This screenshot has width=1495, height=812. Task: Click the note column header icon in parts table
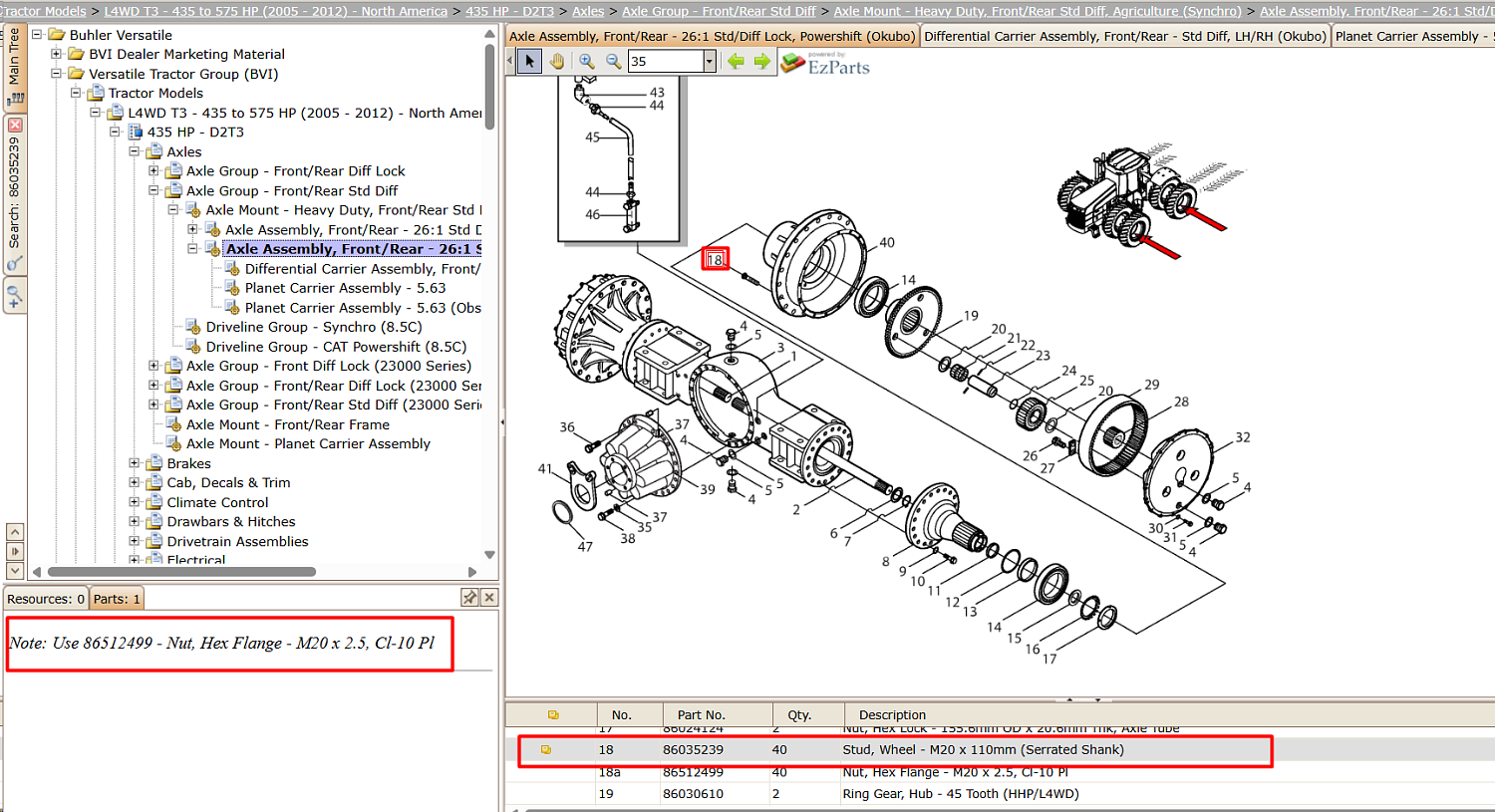(x=553, y=715)
